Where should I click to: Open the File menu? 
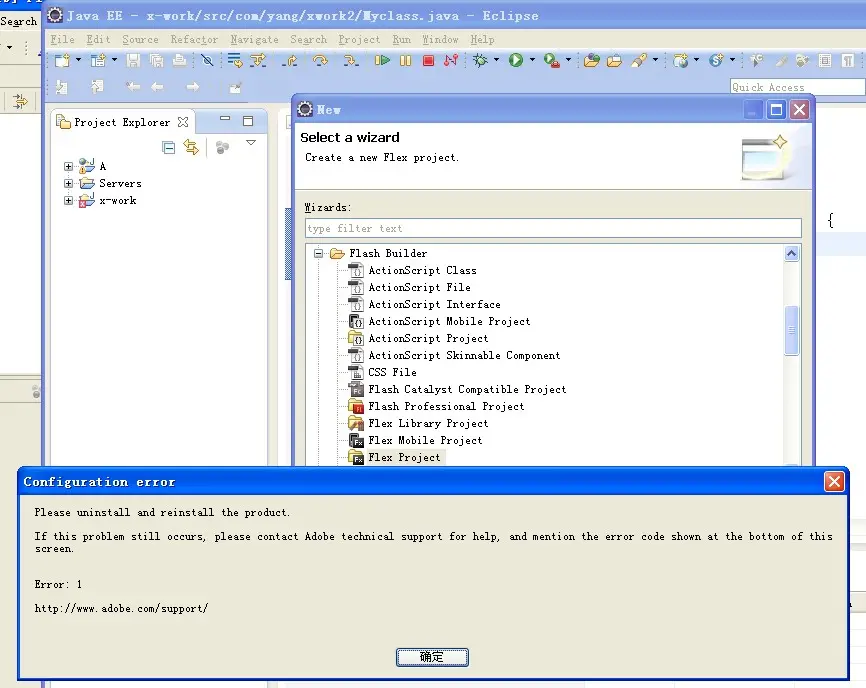pos(62,39)
